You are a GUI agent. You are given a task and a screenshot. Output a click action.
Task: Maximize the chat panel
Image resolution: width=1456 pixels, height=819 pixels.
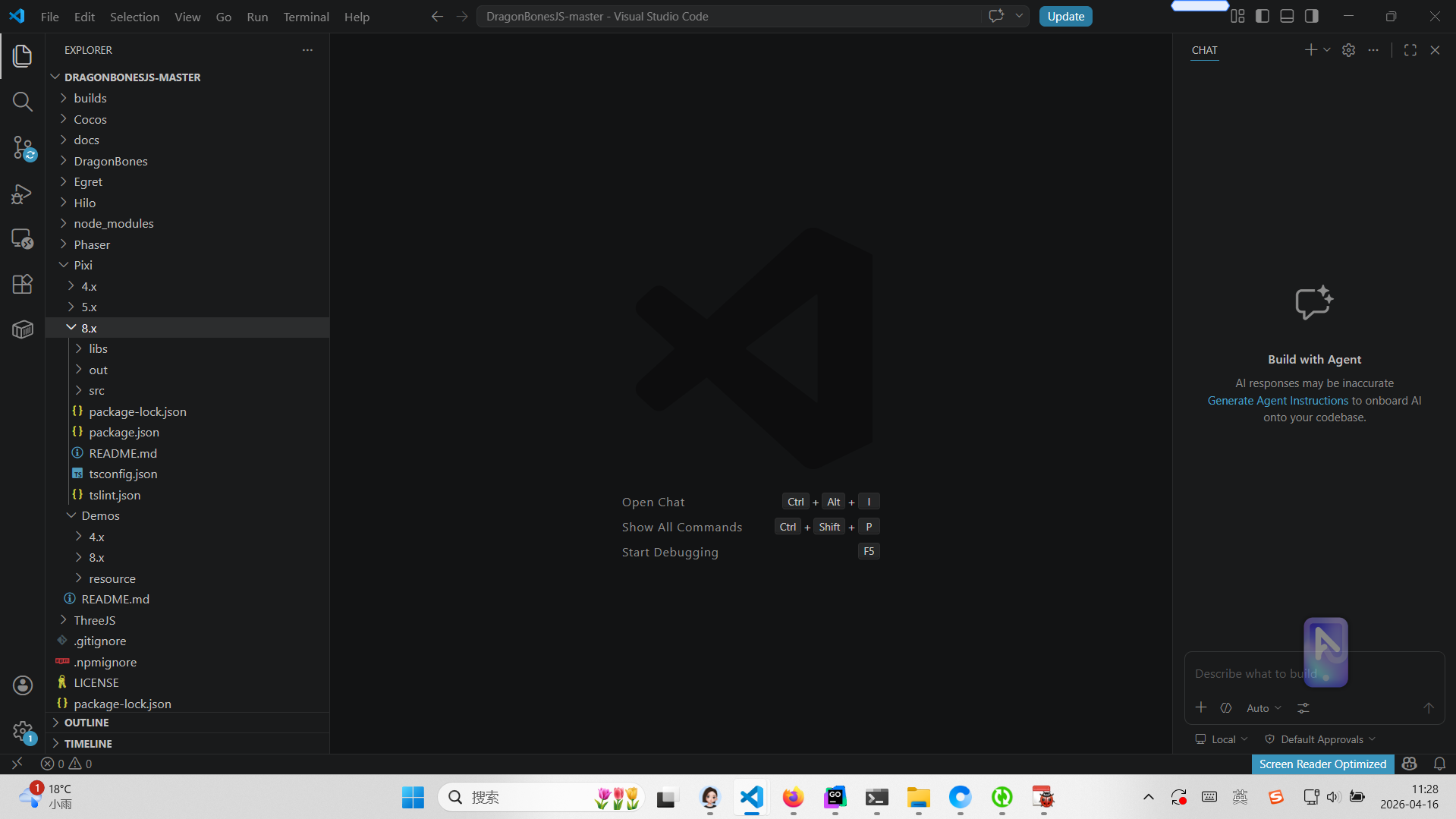coord(1410,50)
